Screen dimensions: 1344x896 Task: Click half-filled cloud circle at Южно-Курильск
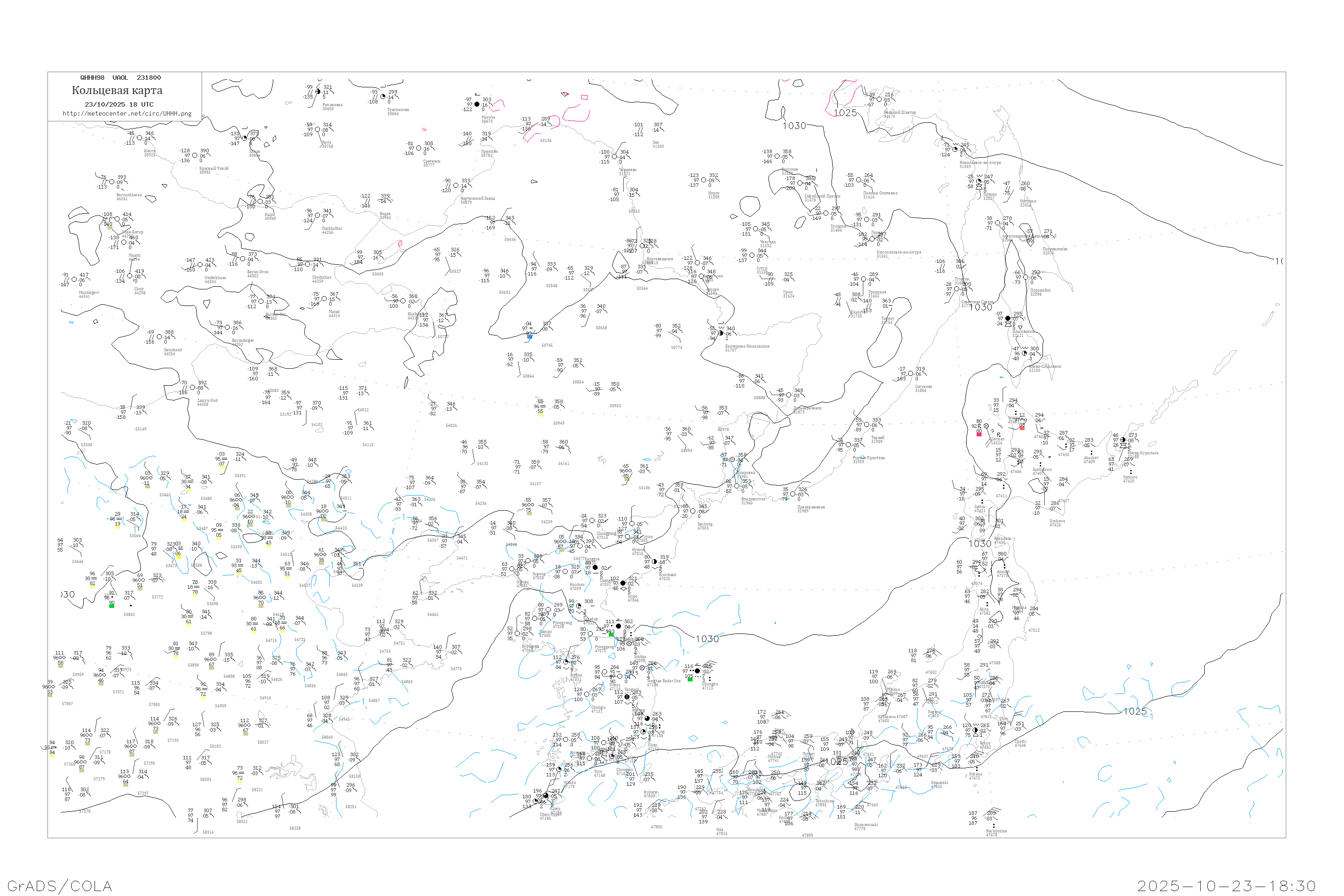click(1123, 440)
